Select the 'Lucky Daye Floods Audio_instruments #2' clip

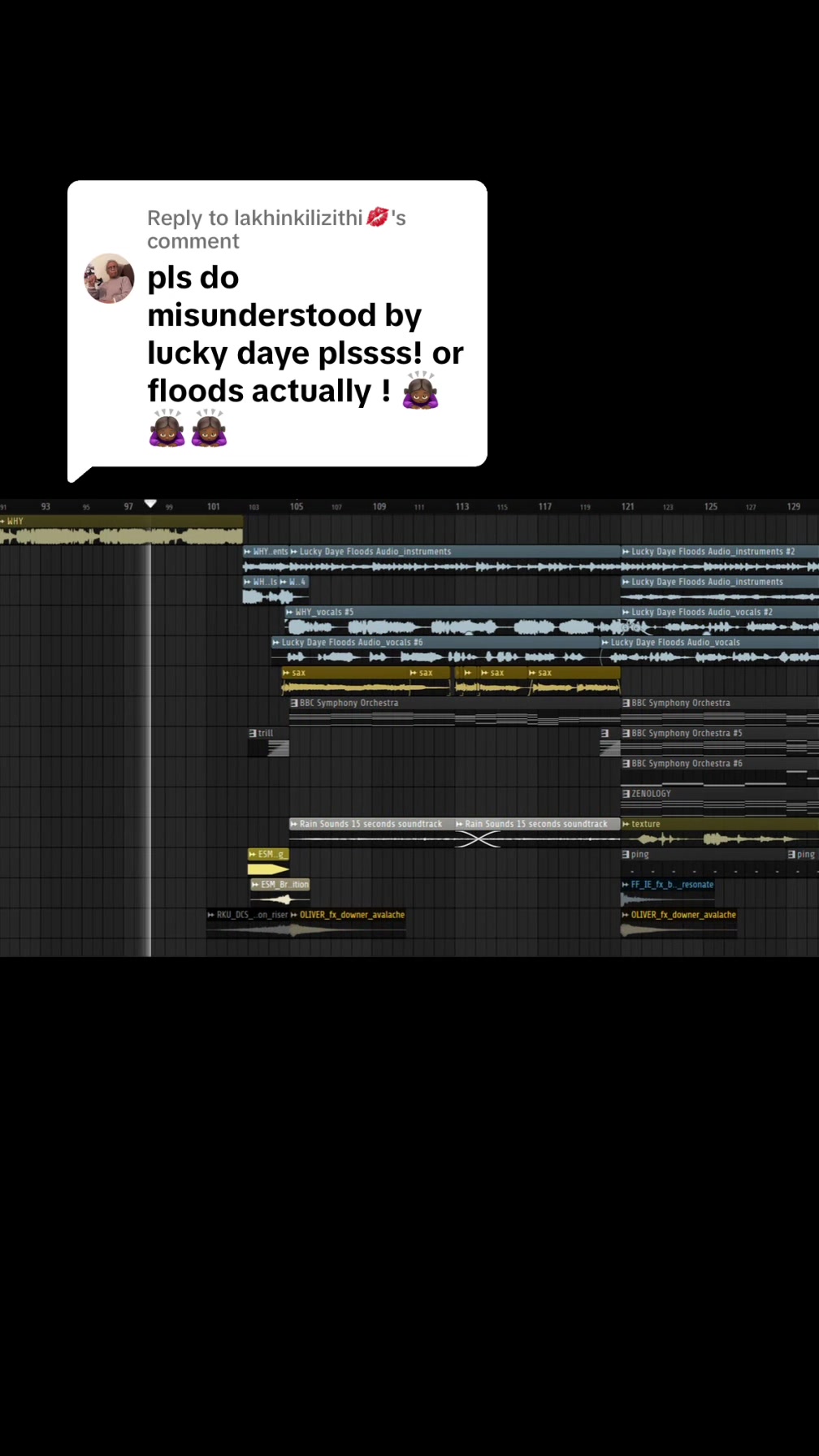pyautogui.click(x=720, y=560)
